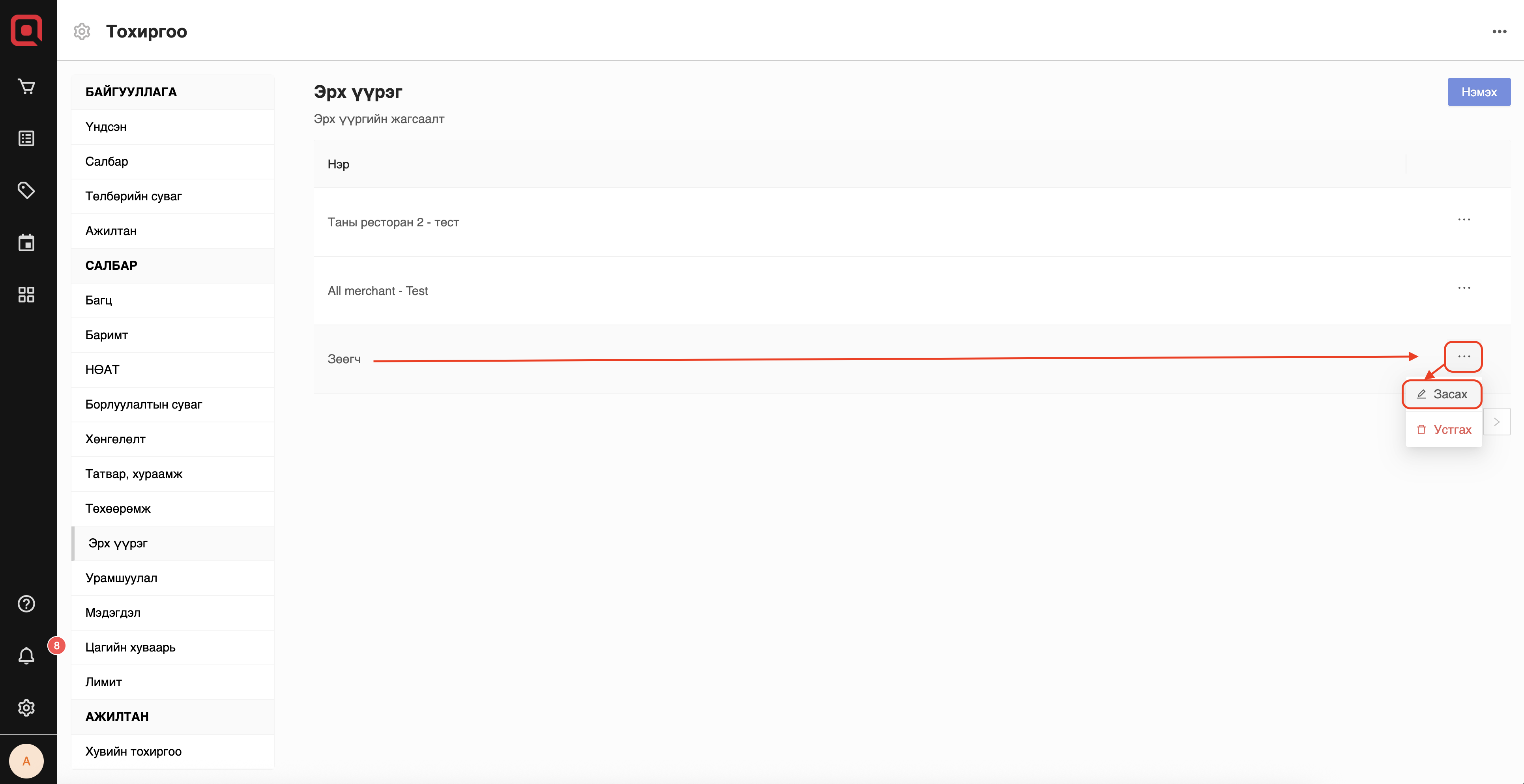Open the help question mark icon
The height and width of the screenshot is (784, 1524).
(x=26, y=604)
